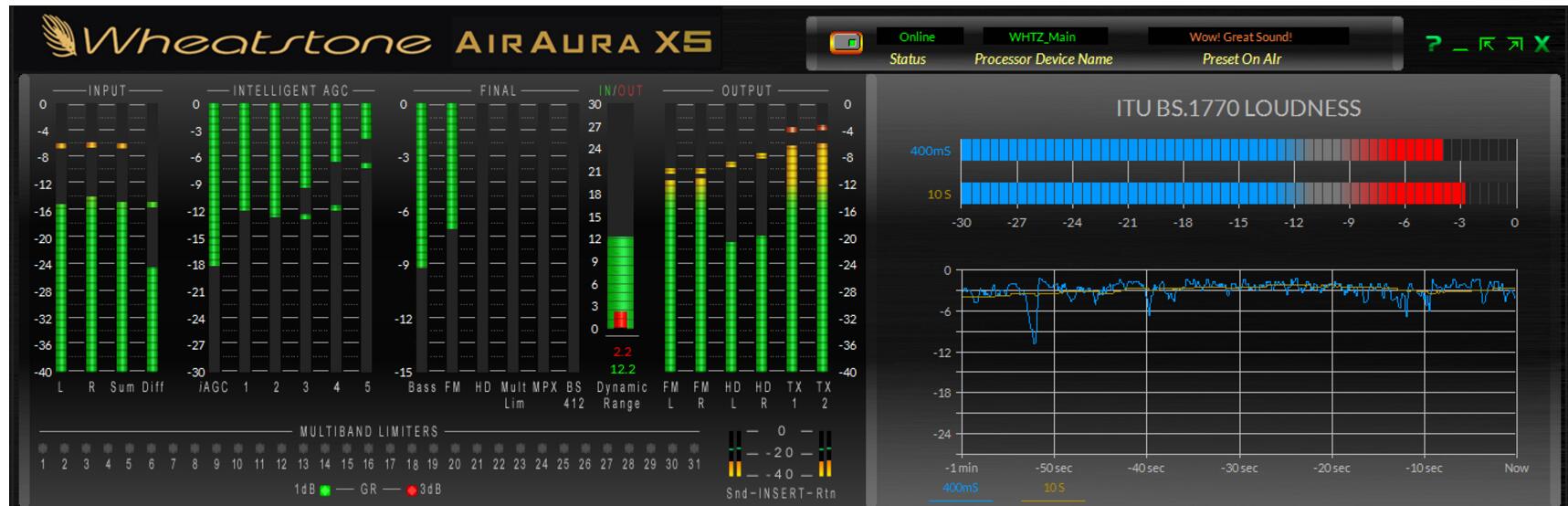Click the TX 1 output meter
1568x506 pixels.
click(793, 237)
